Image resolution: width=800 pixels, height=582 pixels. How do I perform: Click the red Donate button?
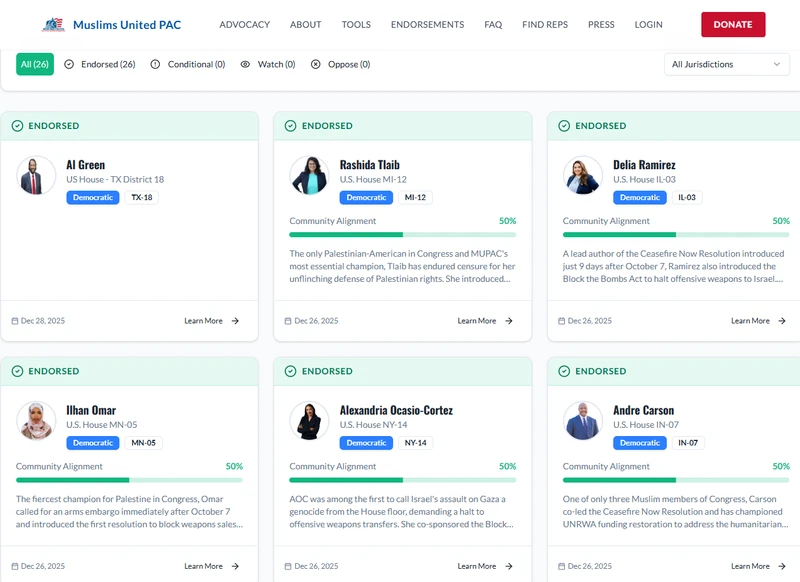(733, 24)
